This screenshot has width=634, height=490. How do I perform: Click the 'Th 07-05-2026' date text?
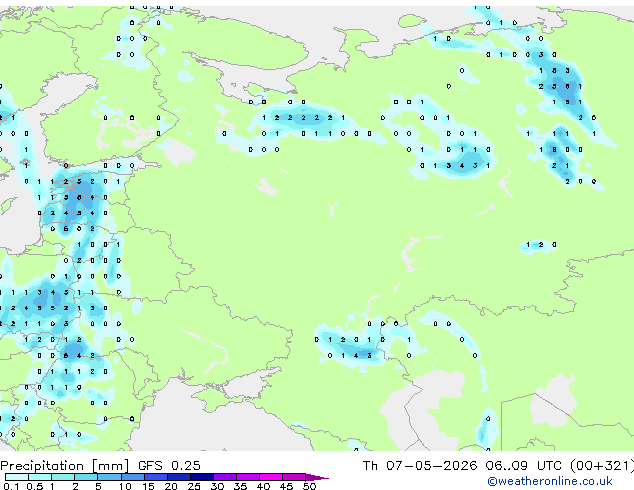pyautogui.click(x=420, y=466)
